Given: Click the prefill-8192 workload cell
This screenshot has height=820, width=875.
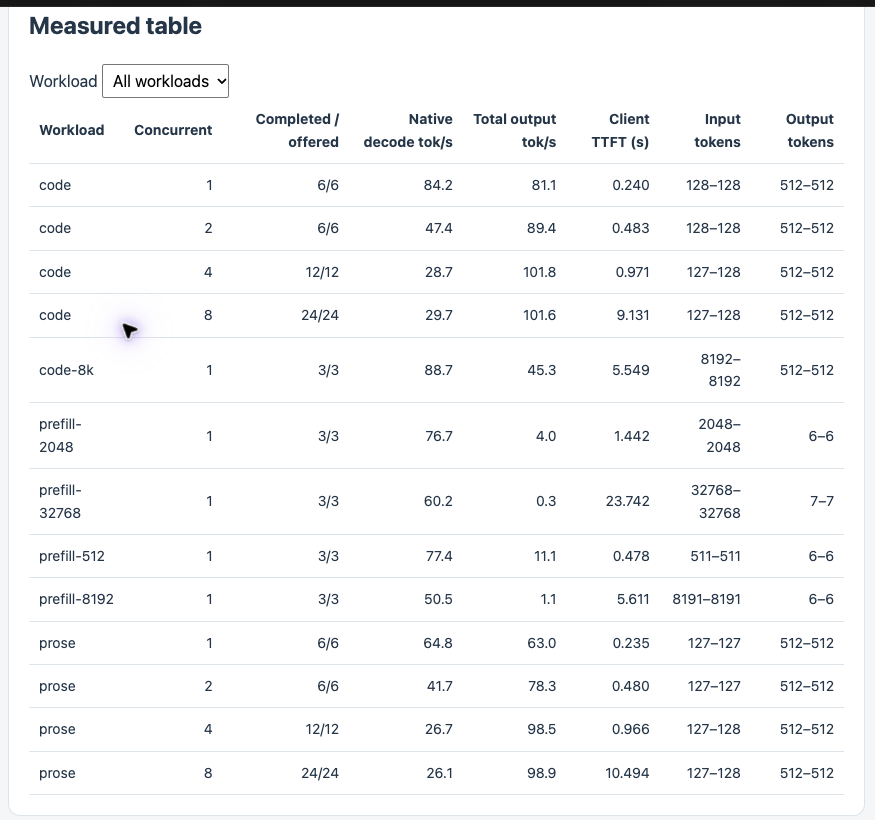Looking at the screenshot, I should [76, 599].
